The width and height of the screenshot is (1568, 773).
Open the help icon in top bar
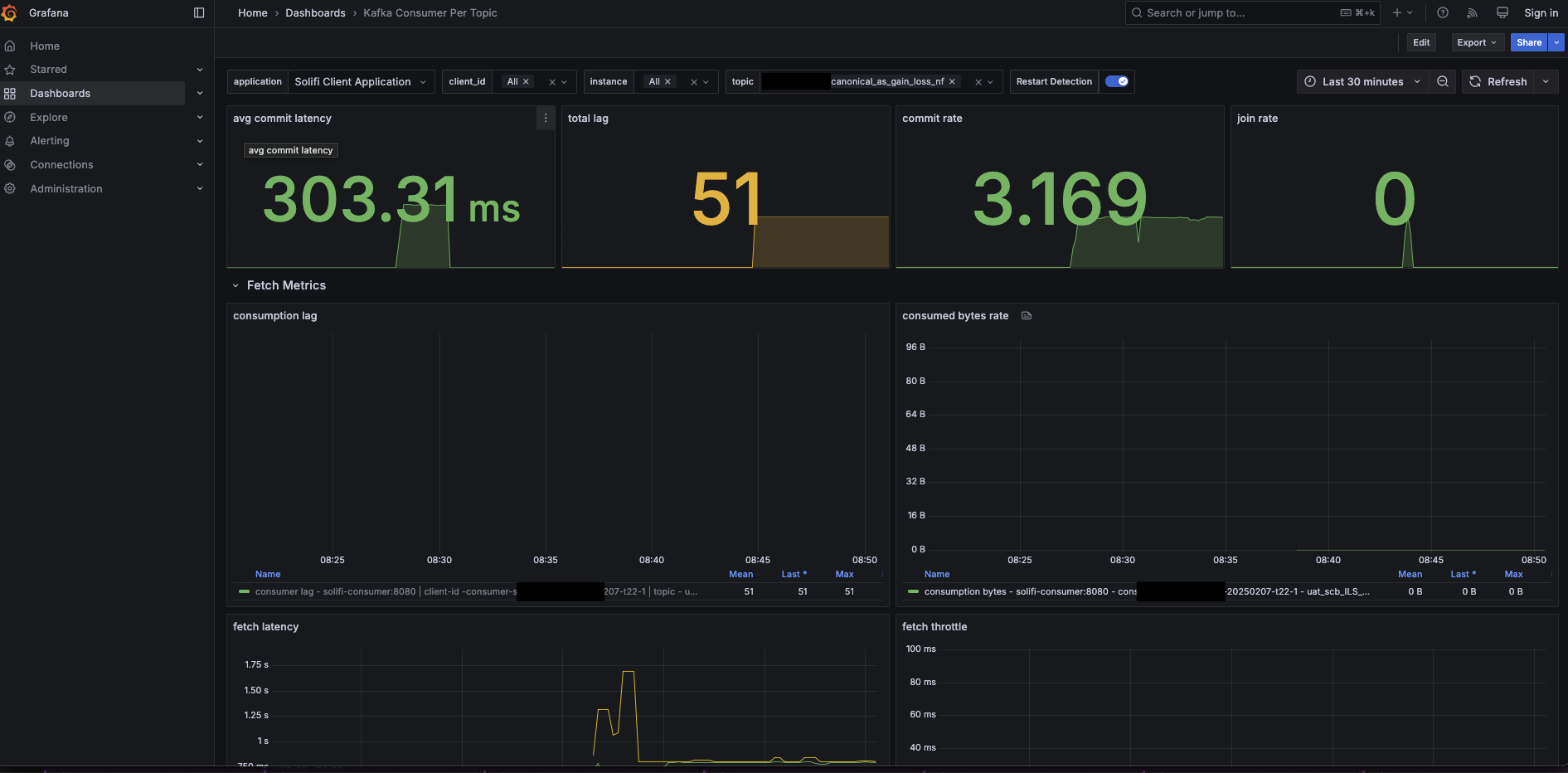1442,12
